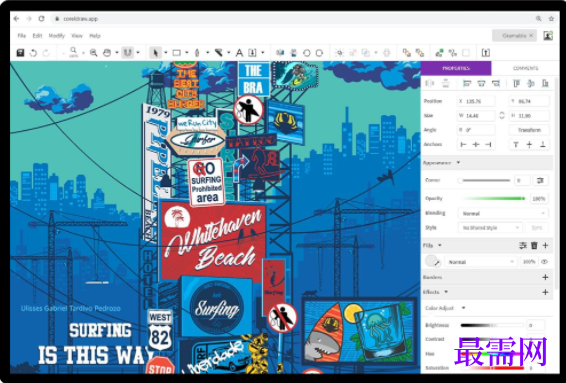
Task: Open the fill Normal blend dropdown
Action: (x=481, y=262)
